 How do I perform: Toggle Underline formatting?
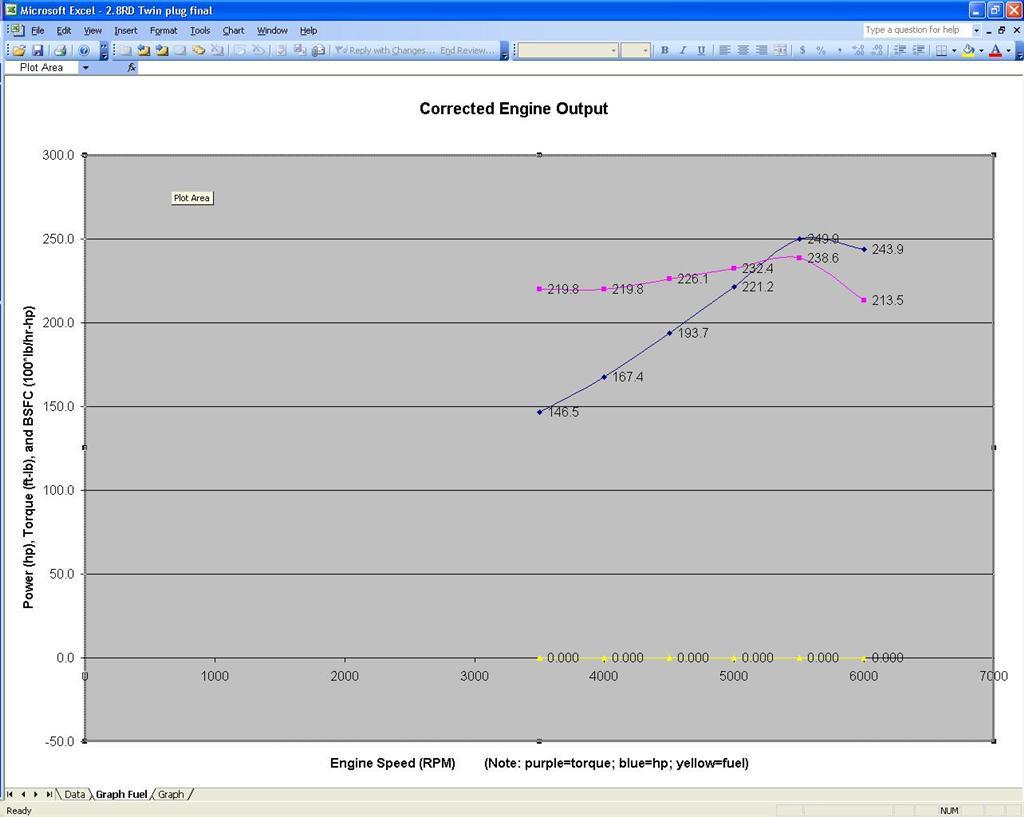[701, 50]
